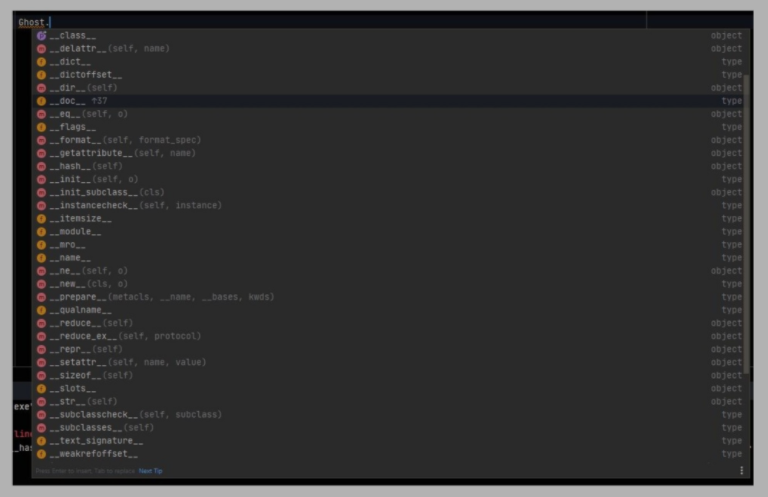
Task: Open the three-dot options in completion popup
Action: tap(741, 470)
